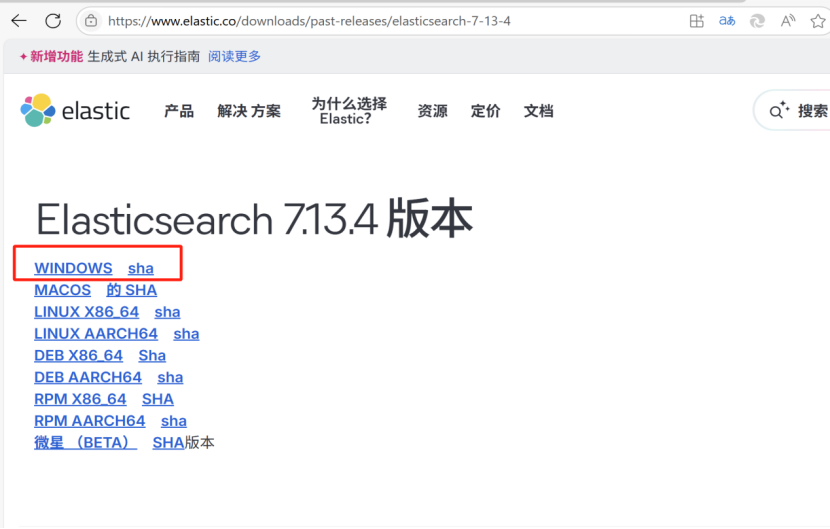Viewport: 830px width, 529px height.
Task: Download the WINDOWS package
Action: pyautogui.click(x=73, y=268)
